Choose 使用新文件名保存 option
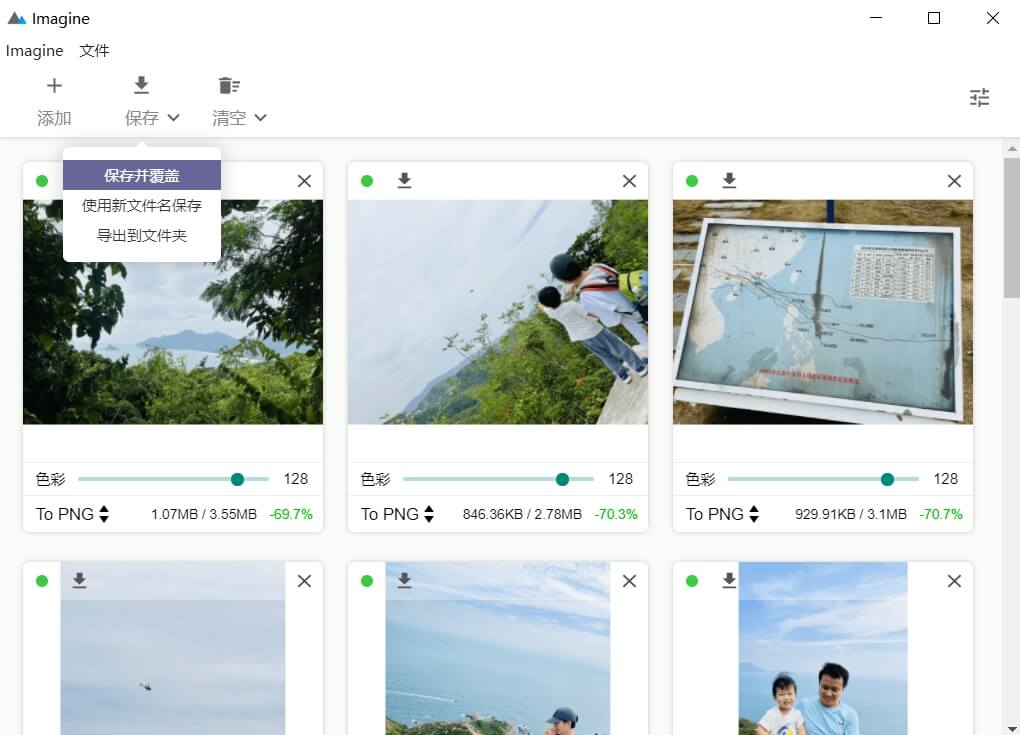Viewport: 1020px width, 735px height. click(x=142, y=206)
